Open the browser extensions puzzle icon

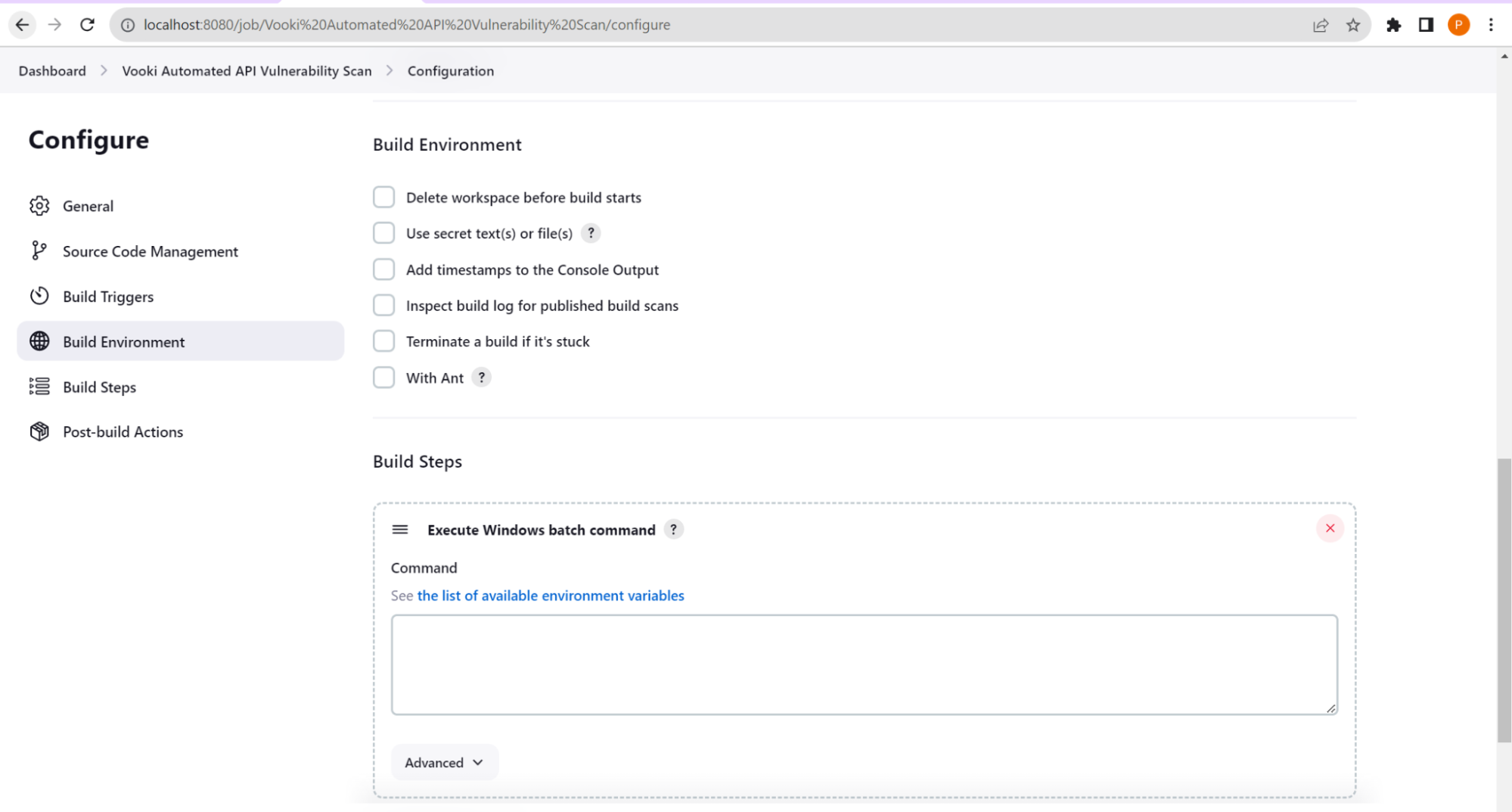coord(1393,25)
